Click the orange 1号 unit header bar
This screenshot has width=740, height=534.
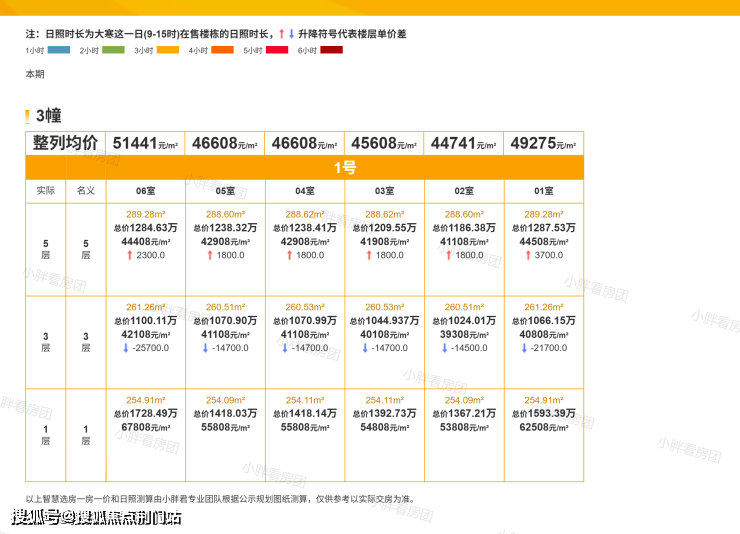[x=343, y=167]
